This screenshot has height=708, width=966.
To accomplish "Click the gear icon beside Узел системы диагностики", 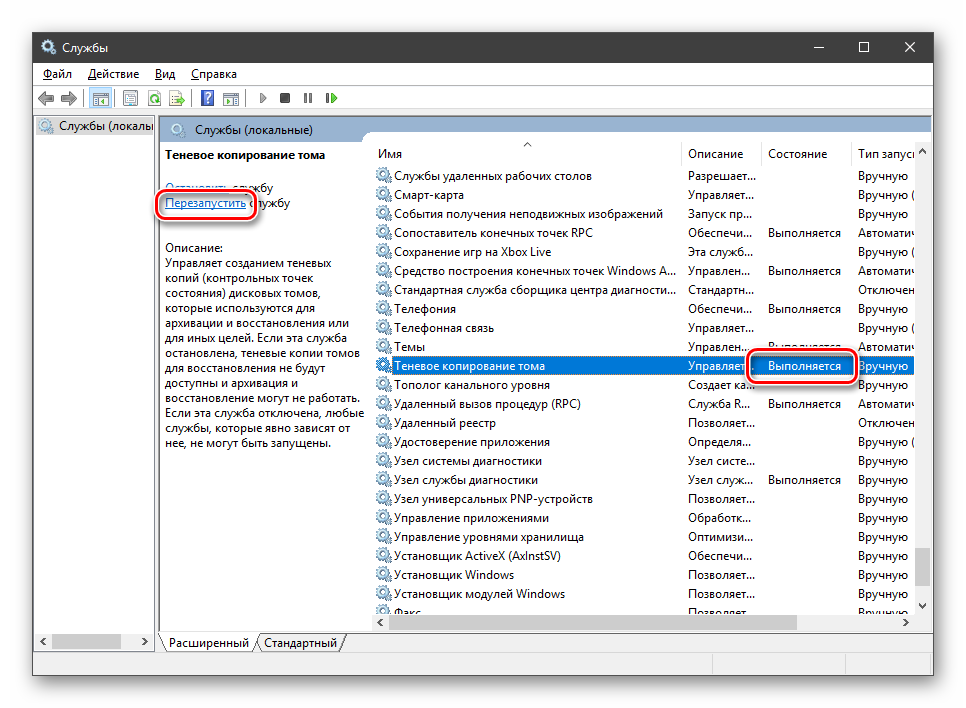I will 384,461.
